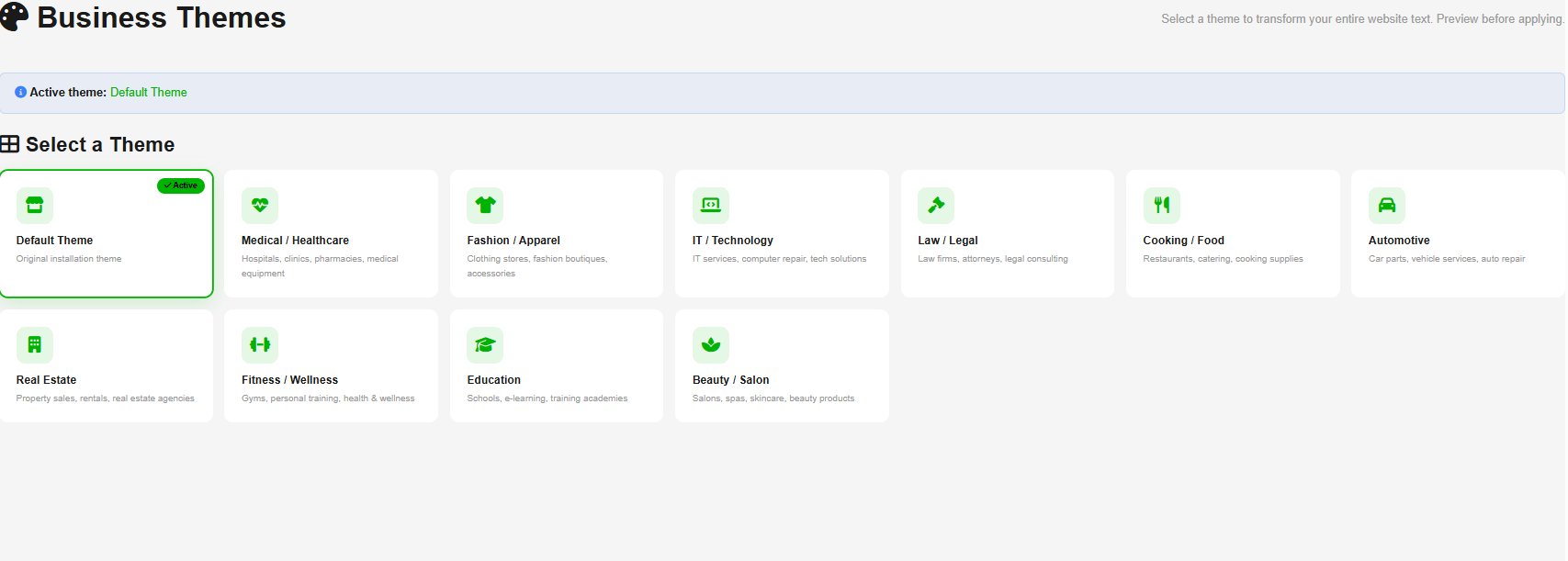Select the Law / Legal theme title

point(948,241)
